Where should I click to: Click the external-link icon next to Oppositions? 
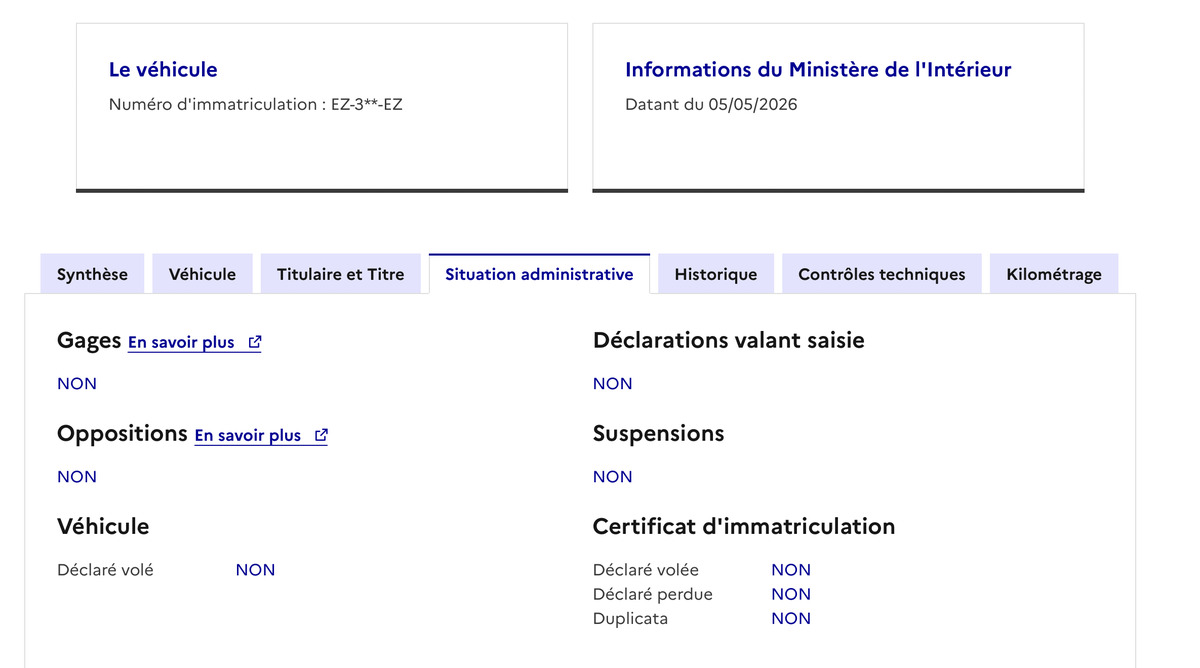point(321,435)
